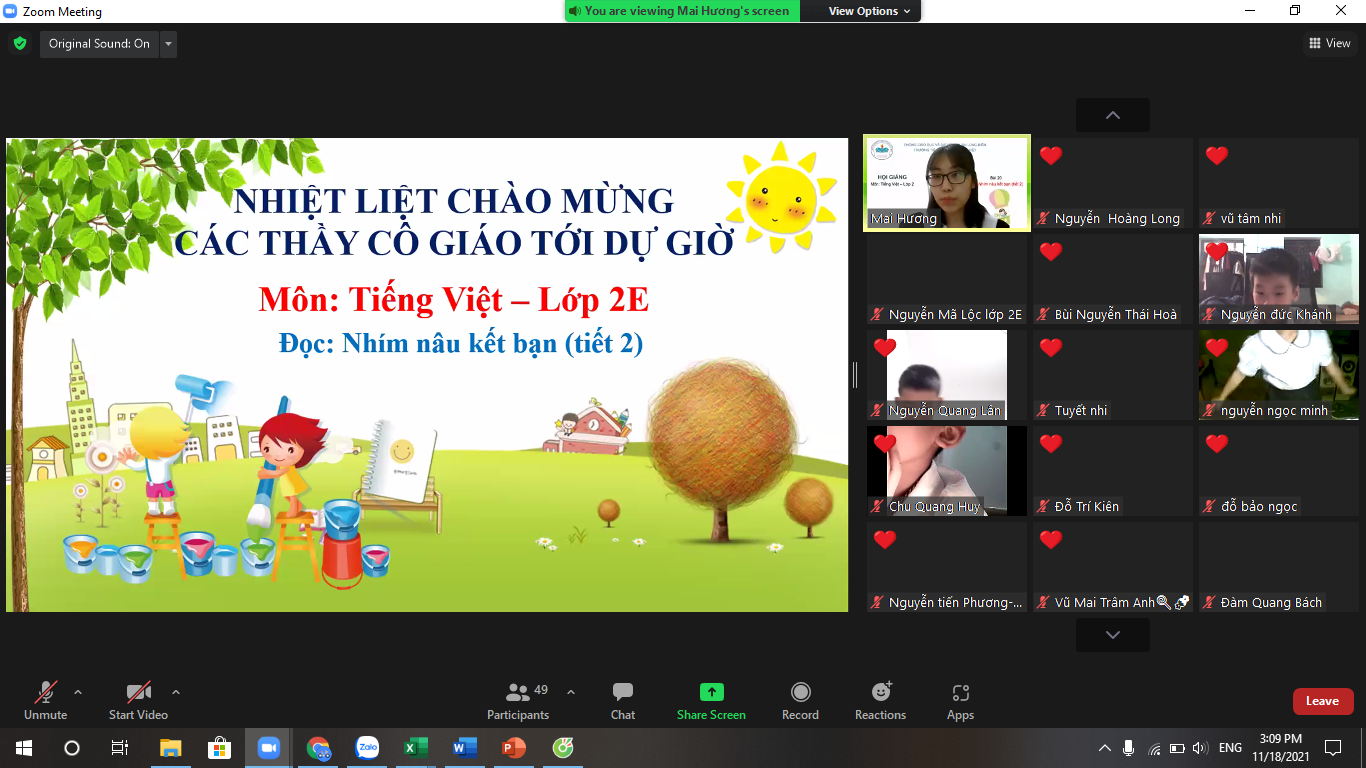Open Zalo from the taskbar

367,748
